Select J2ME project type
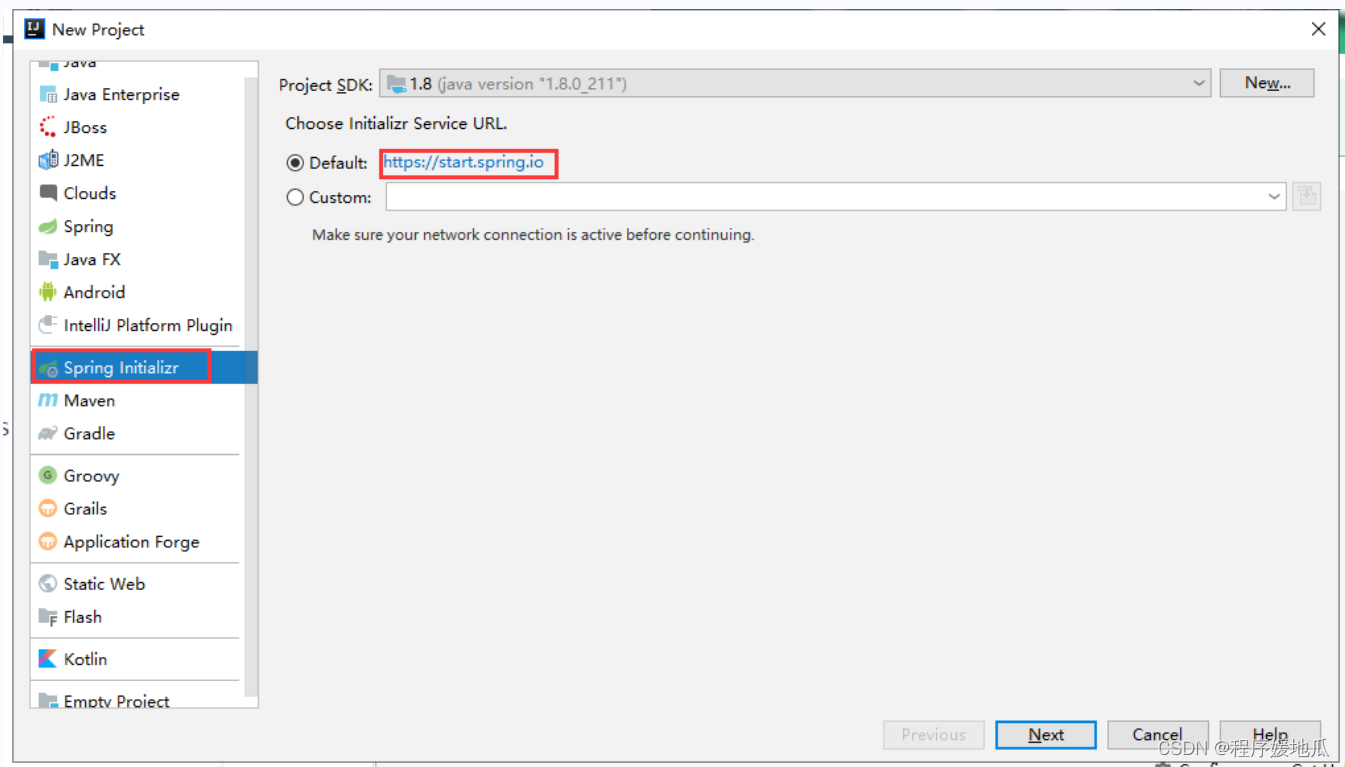 pyautogui.click(x=135, y=160)
